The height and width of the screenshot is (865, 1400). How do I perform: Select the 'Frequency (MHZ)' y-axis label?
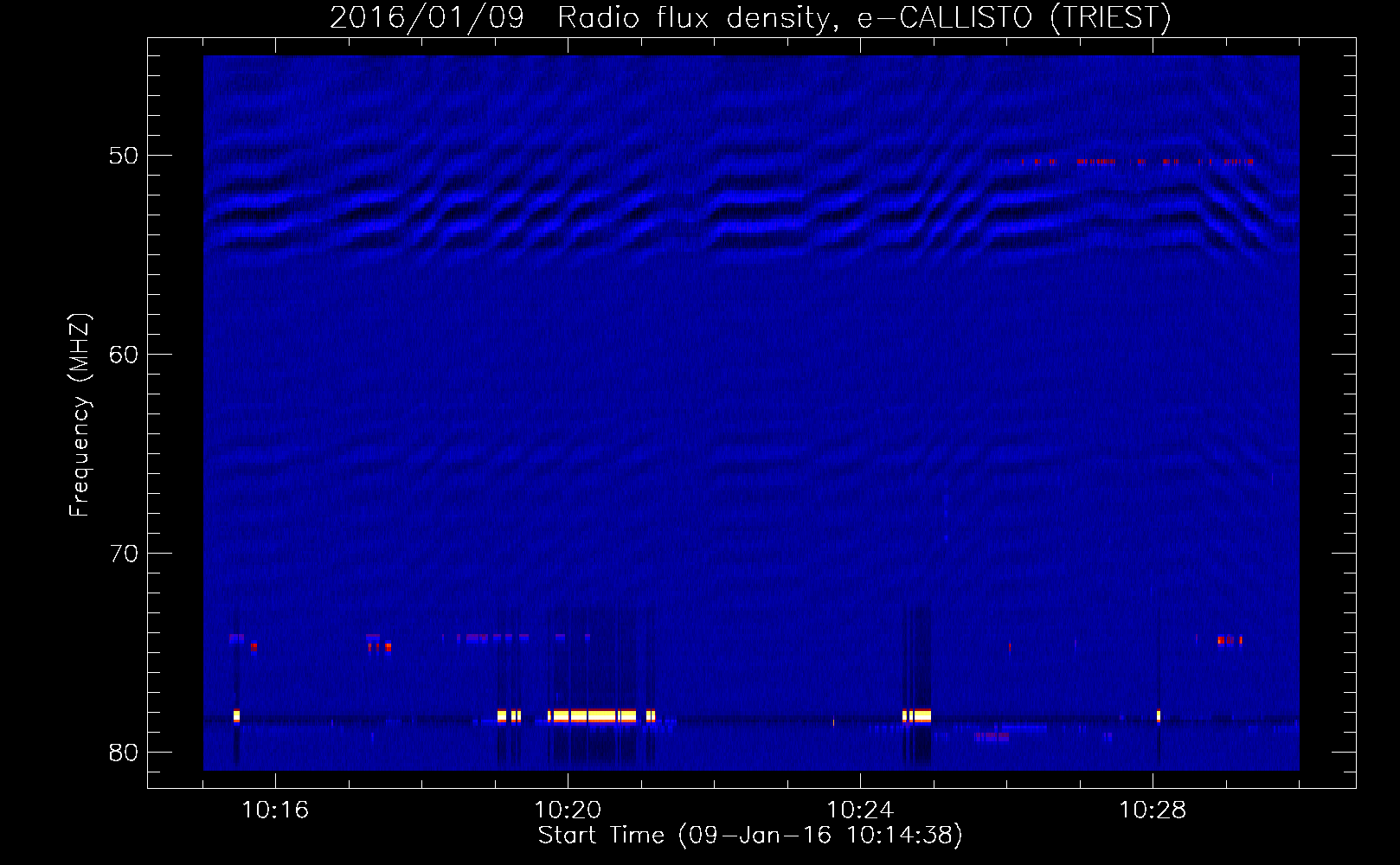point(79,414)
